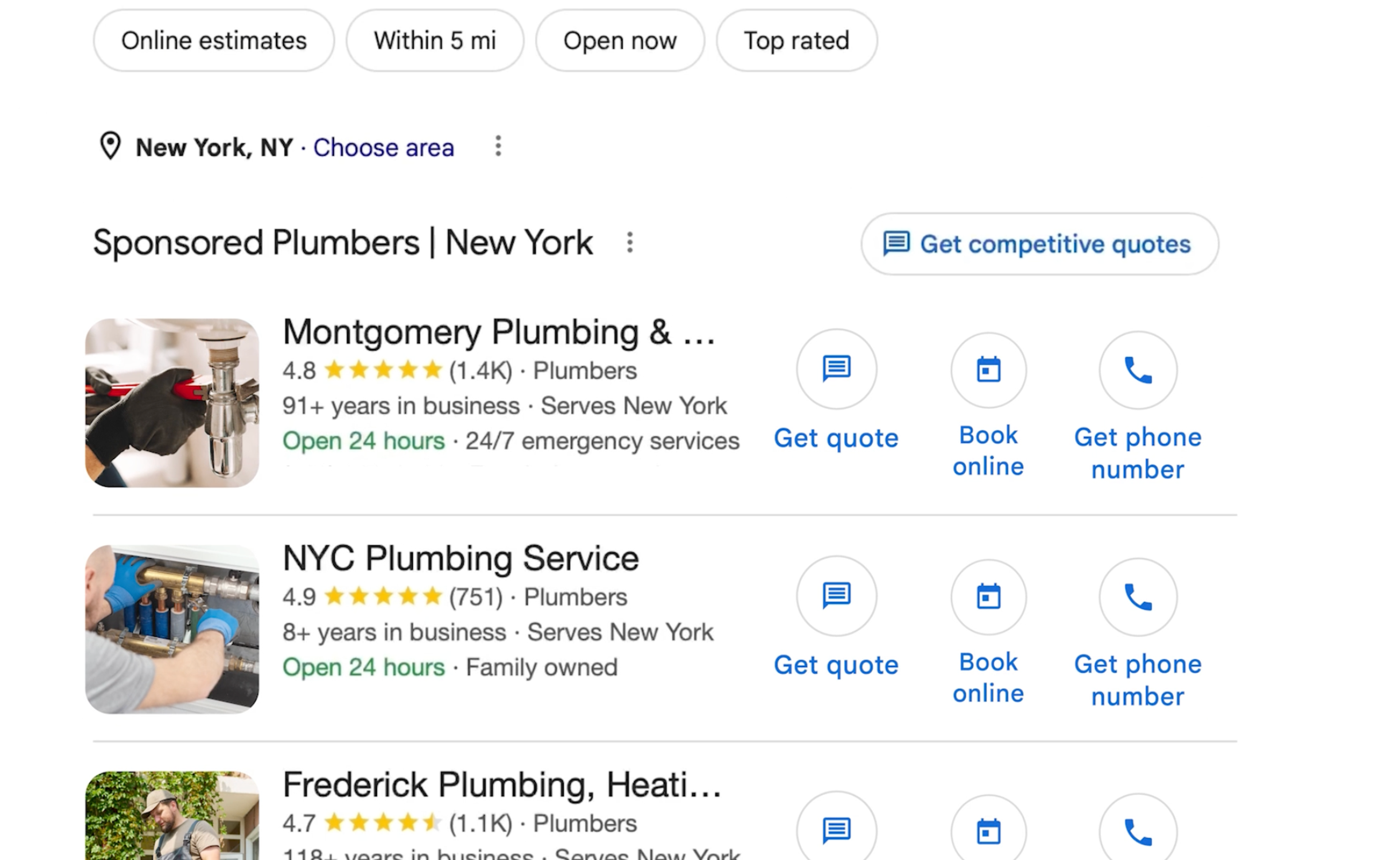This screenshot has width=1400, height=860.
Task: Click Get quote icon for Montgomery Plumbing
Action: [x=836, y=369]
